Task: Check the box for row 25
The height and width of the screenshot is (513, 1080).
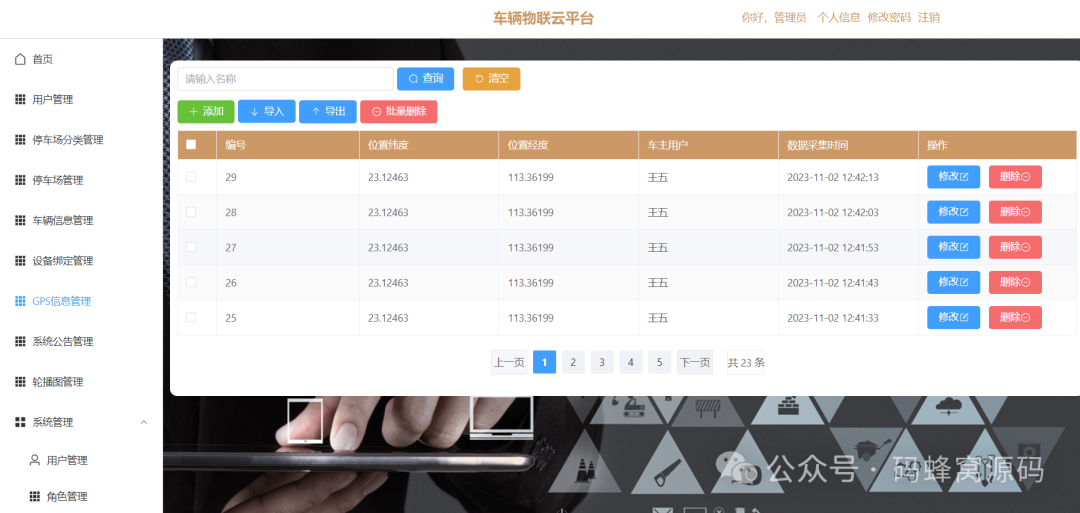Action: (x=191, y=317)
